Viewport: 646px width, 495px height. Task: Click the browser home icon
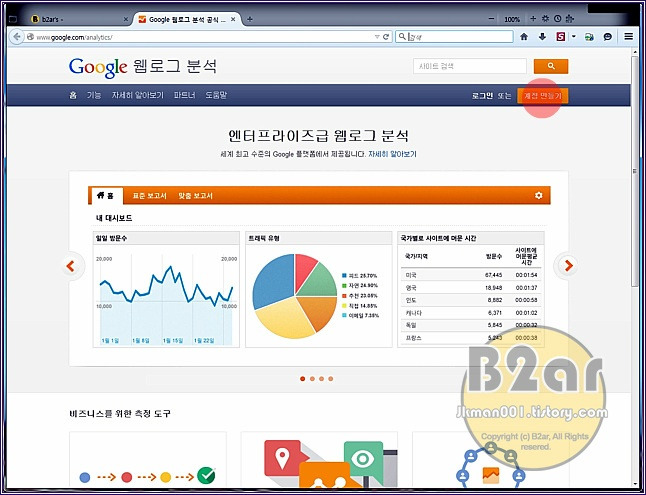click(x=524, y=37)
